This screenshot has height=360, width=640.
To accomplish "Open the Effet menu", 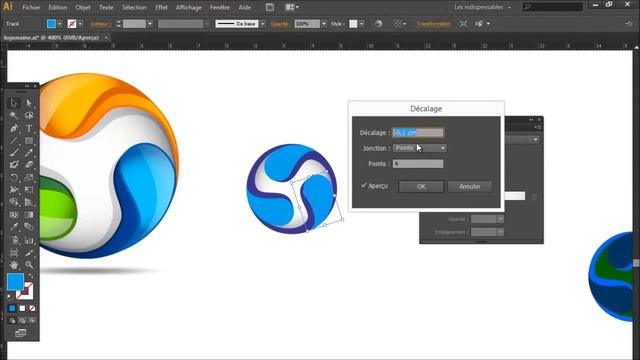I will 161,7.
